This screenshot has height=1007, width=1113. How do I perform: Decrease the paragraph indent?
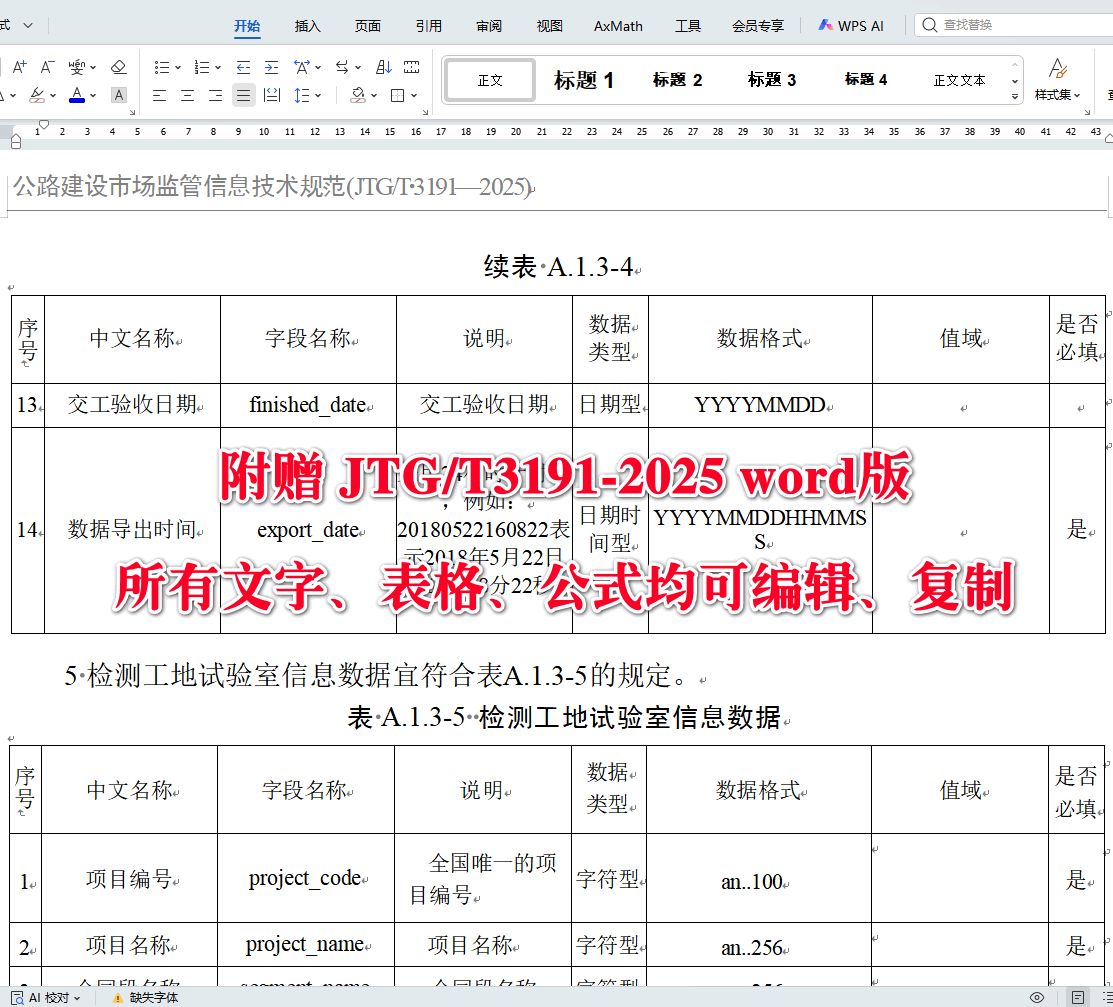(x=244, y=66)
